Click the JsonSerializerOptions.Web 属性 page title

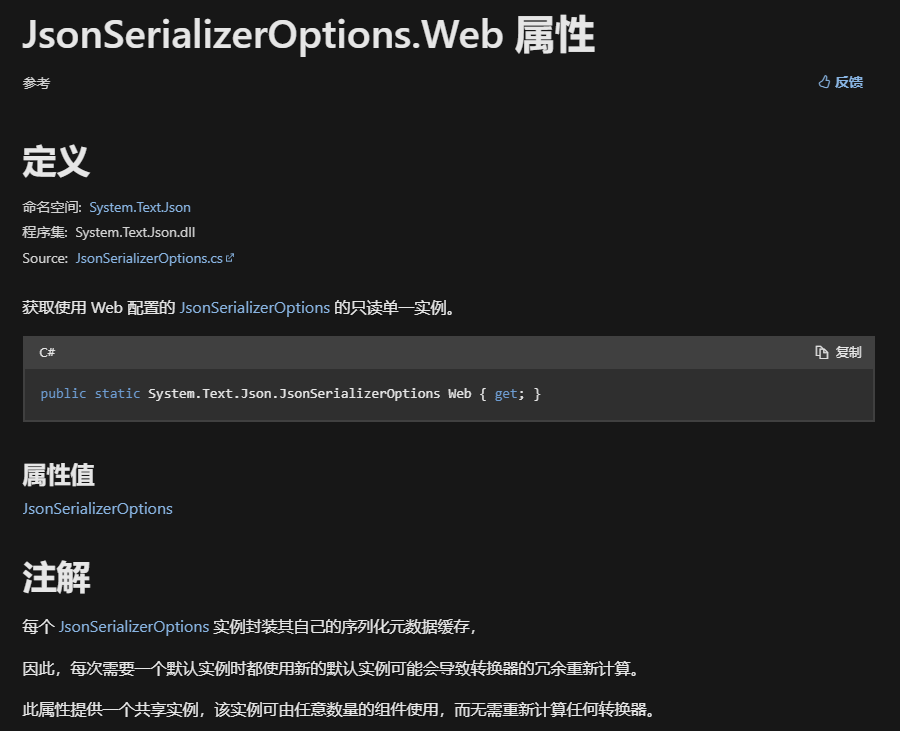308,35
